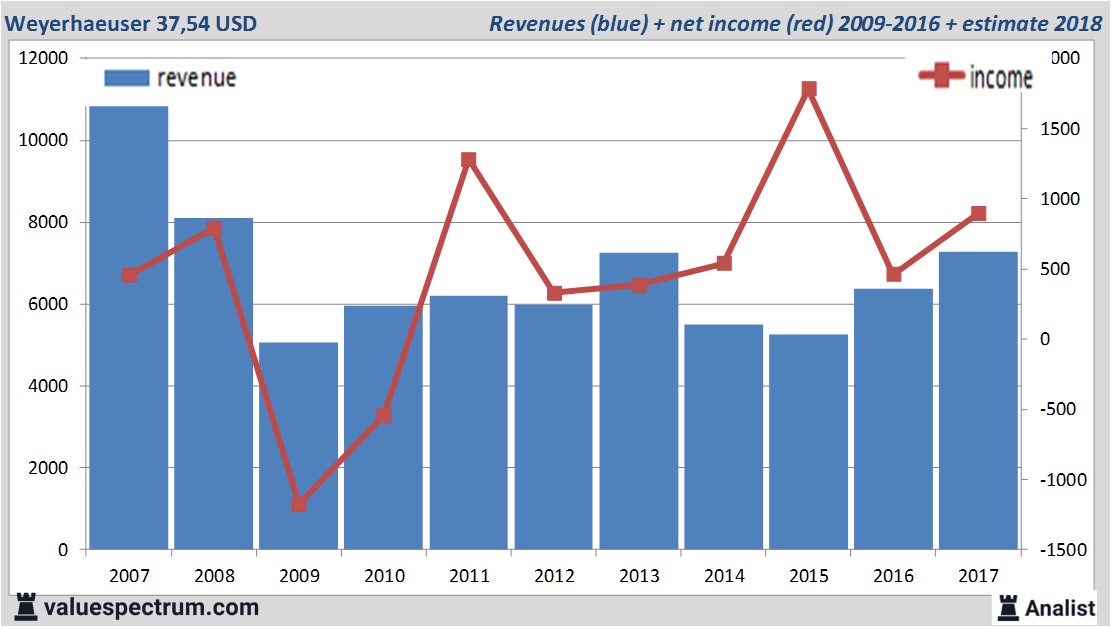Select the 2007 revenue bar

[129, 328]
